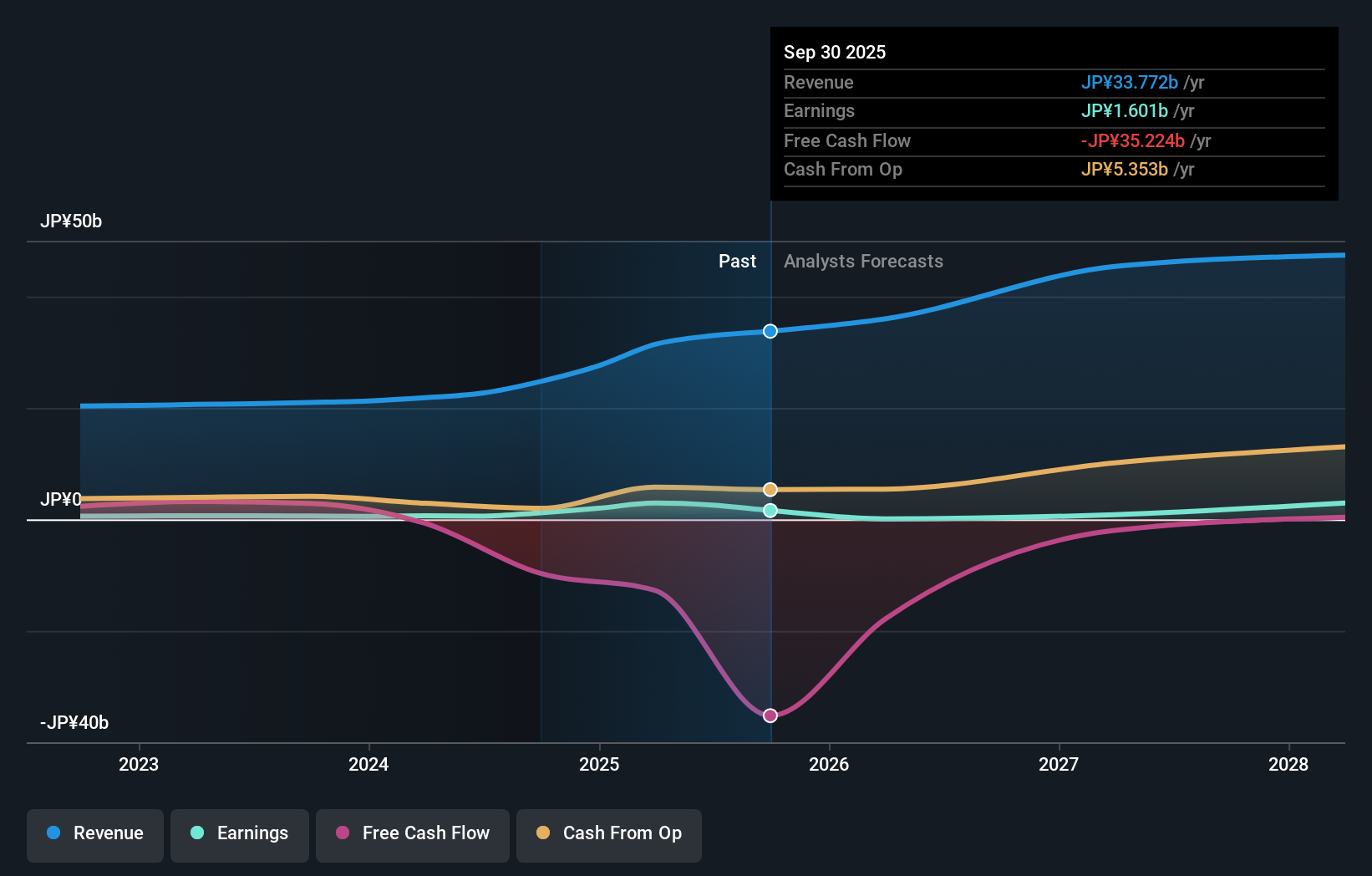Switch to the Past section of the chart
The width and height of the screenshot is (1372, 876).
tap(737, 261)
